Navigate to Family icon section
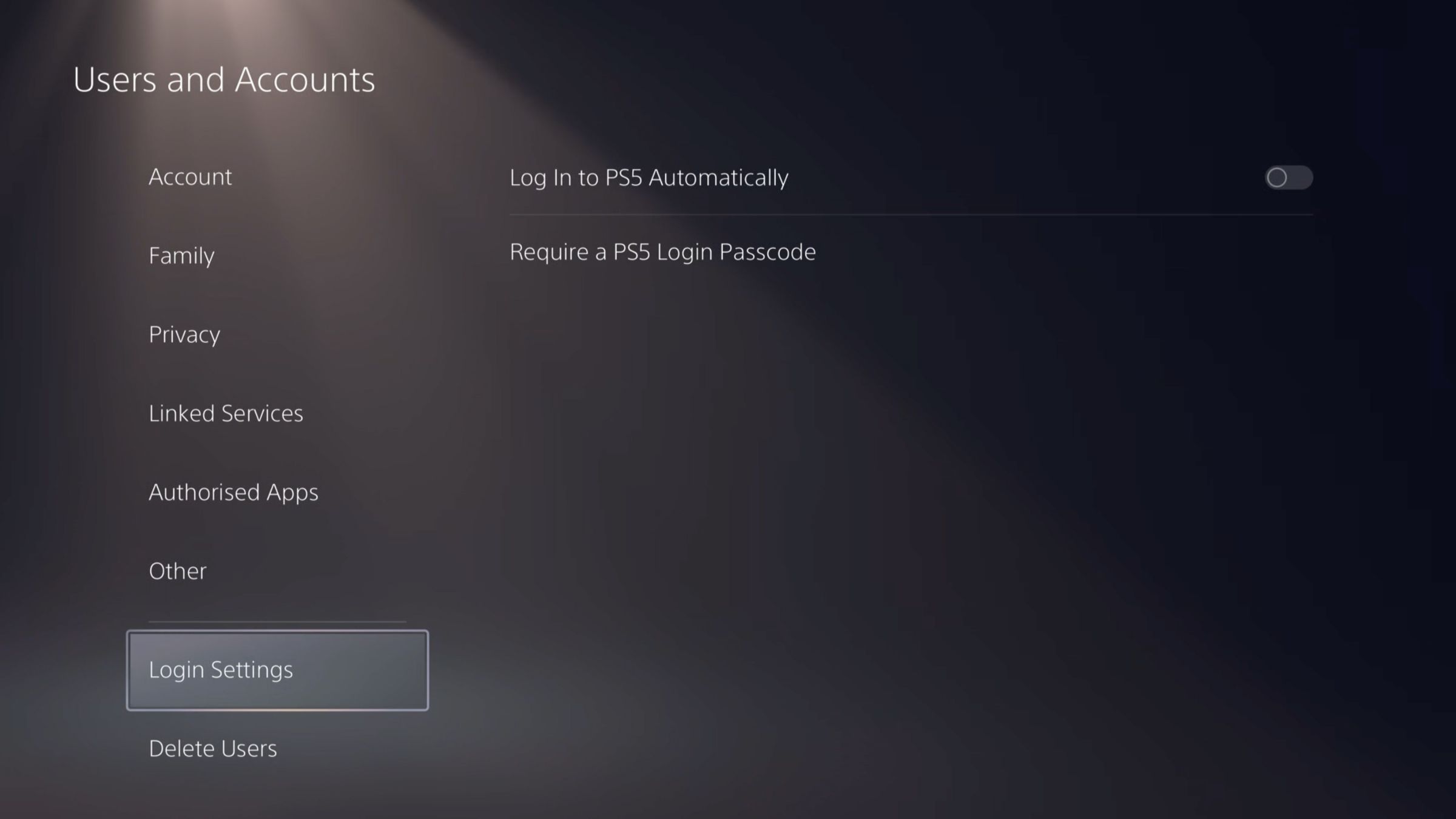The width and height of the screenshot is (1456, 819). point(181,255)
